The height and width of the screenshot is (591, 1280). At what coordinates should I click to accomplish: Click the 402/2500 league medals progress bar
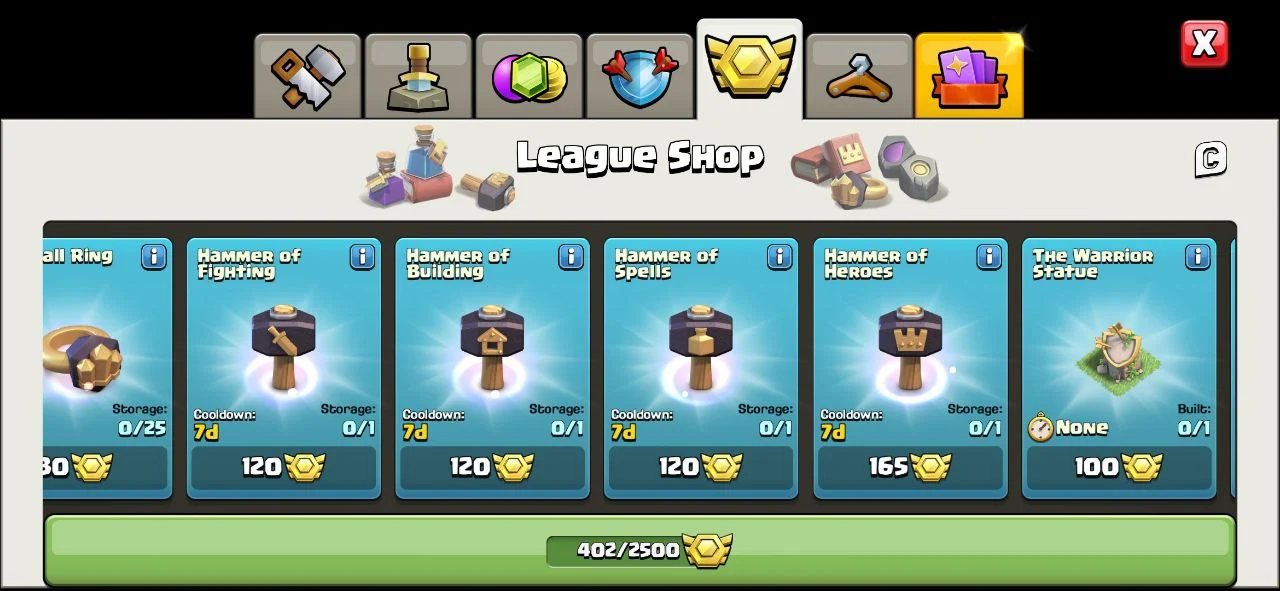[640, 550]
